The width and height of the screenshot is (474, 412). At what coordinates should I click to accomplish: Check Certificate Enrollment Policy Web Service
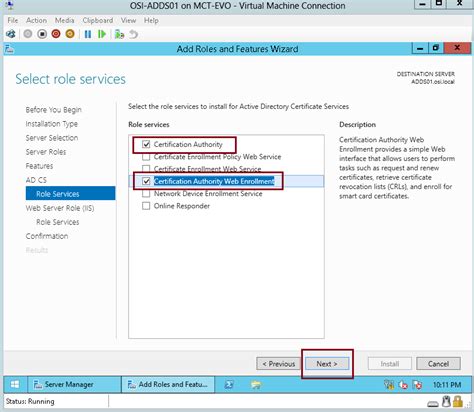click(146, 157)
